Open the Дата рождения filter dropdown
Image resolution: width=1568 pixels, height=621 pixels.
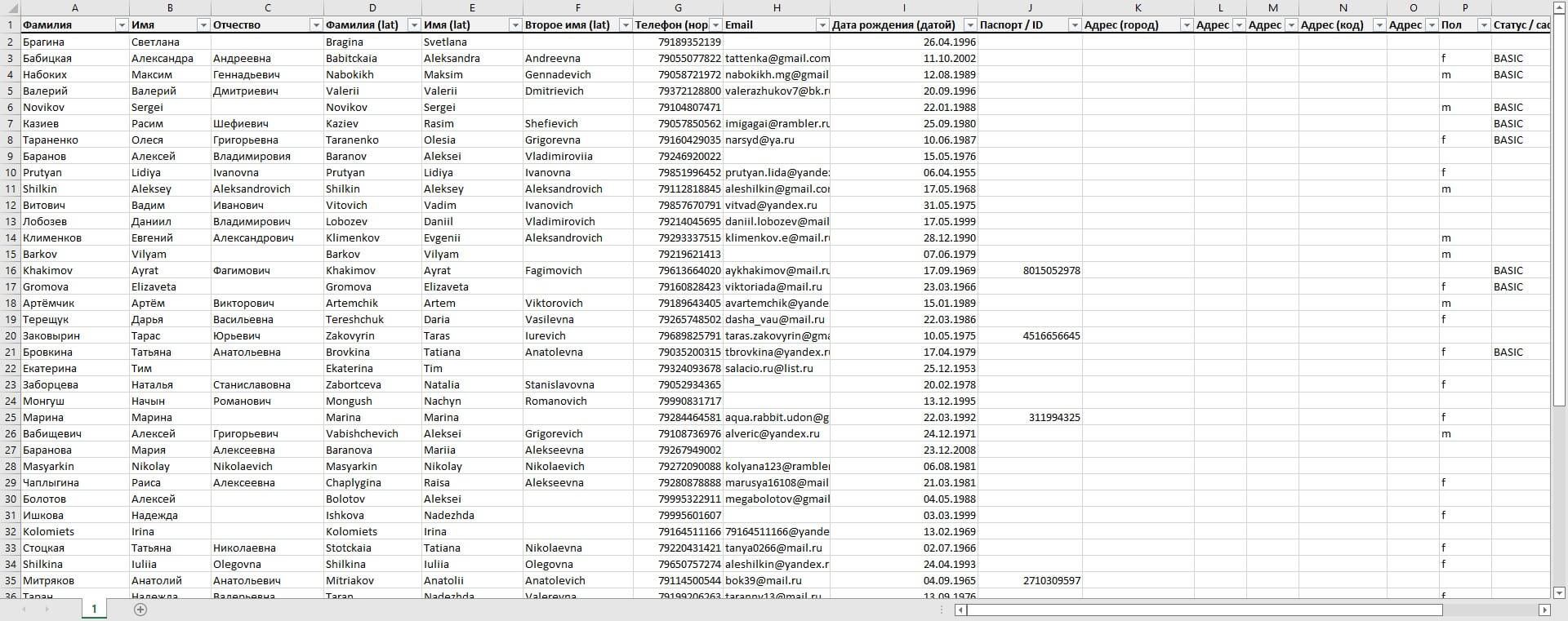point(970,25)
